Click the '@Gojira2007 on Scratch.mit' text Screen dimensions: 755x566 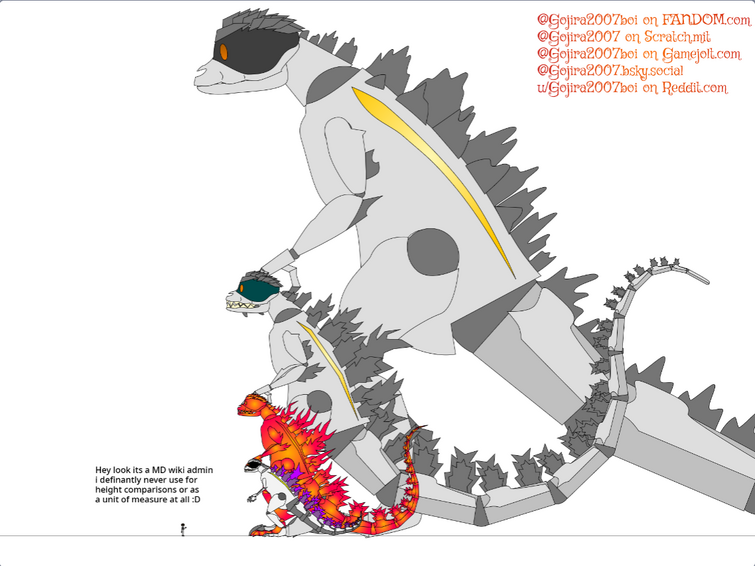(x=624, y=37)
